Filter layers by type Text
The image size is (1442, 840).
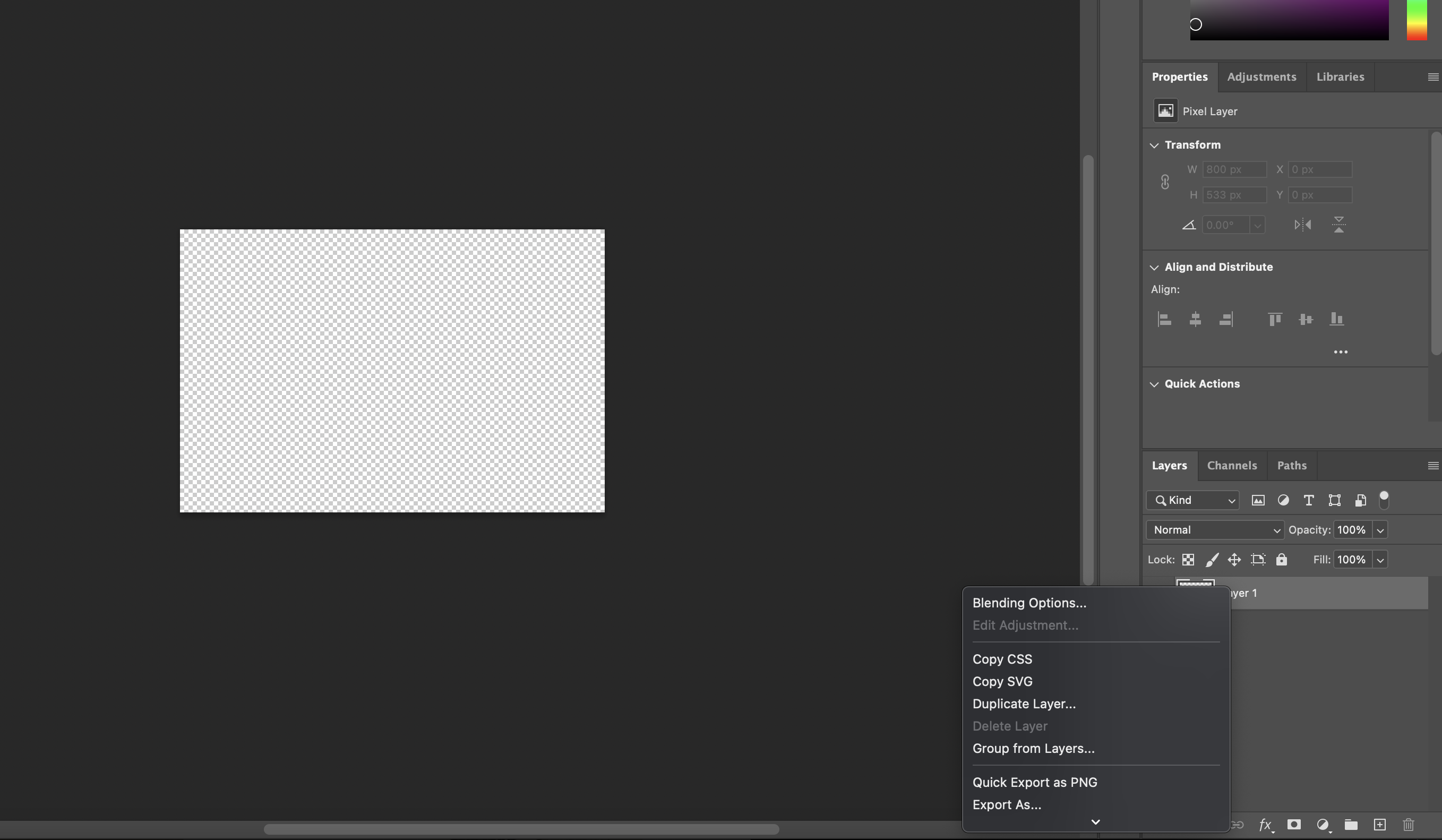(1309, 500)
